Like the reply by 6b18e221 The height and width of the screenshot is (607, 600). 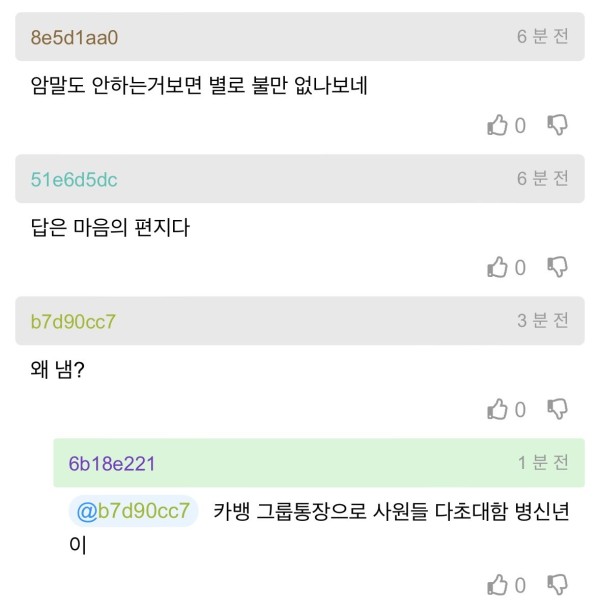[x=497, y=585]
